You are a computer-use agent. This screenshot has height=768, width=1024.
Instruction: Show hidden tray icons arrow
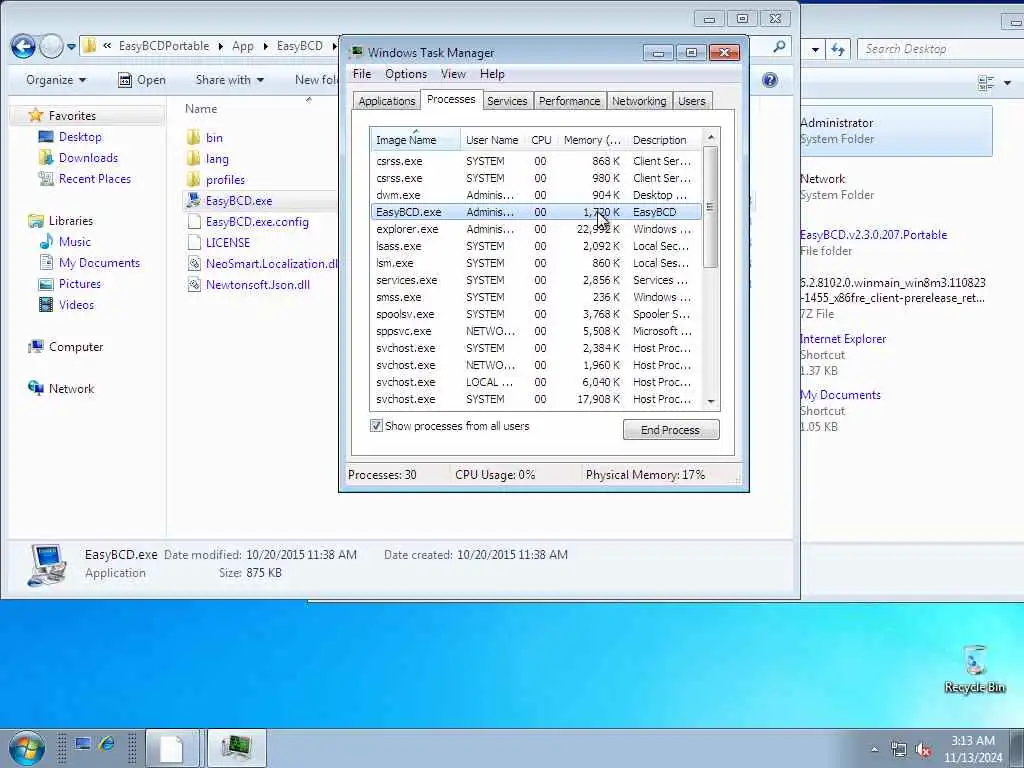coord(874,750)
